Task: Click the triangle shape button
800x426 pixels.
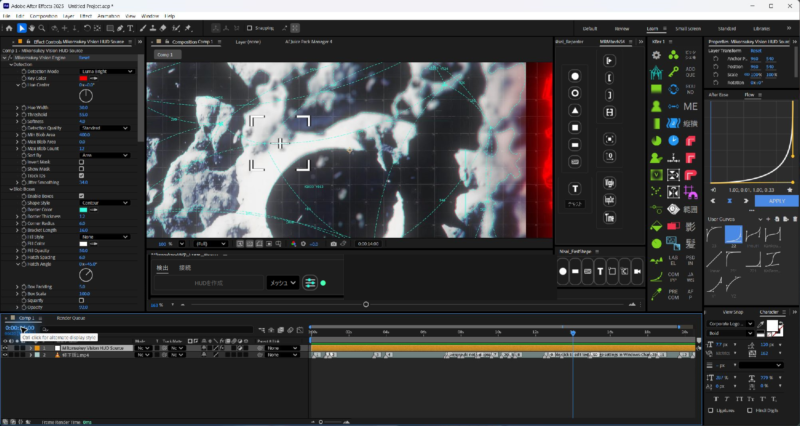Action: coord(575,110)
